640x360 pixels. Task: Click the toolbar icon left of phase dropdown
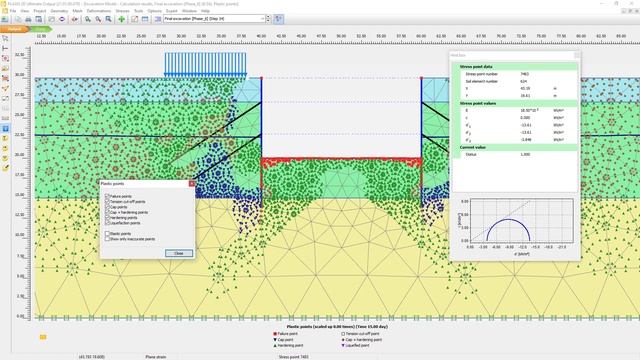[x=158, y=19]
